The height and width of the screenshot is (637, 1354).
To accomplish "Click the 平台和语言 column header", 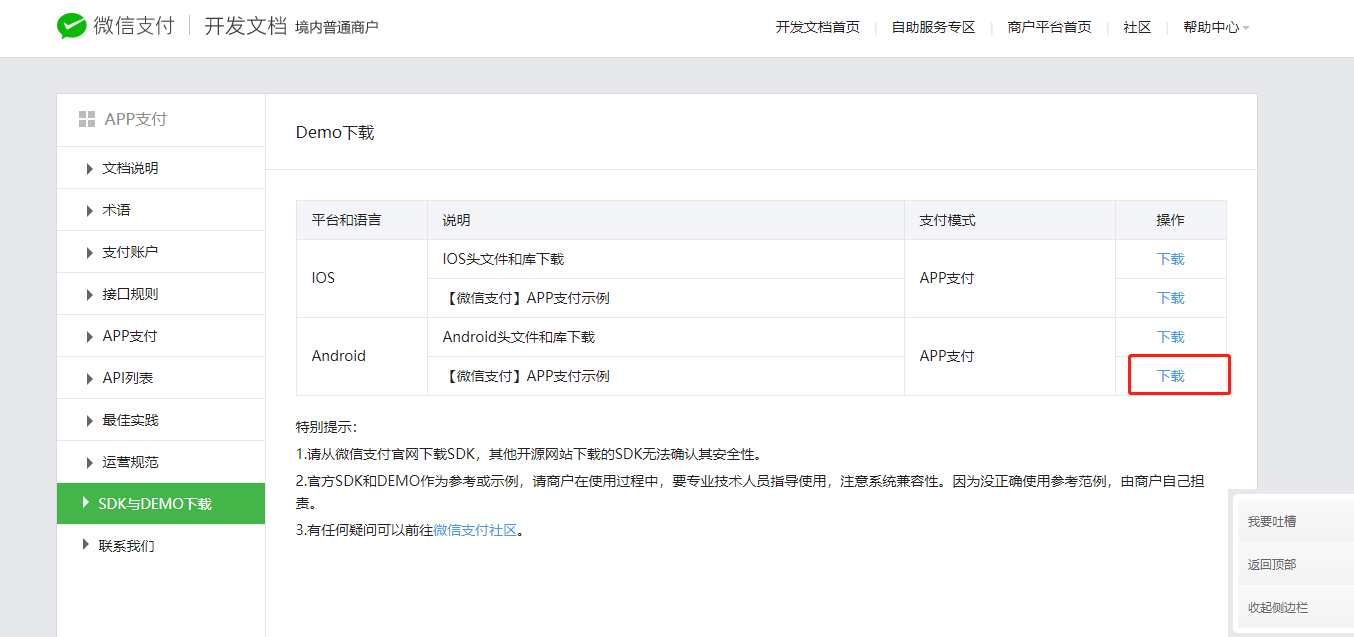I will pyautogui.click(x=362, y=220).
